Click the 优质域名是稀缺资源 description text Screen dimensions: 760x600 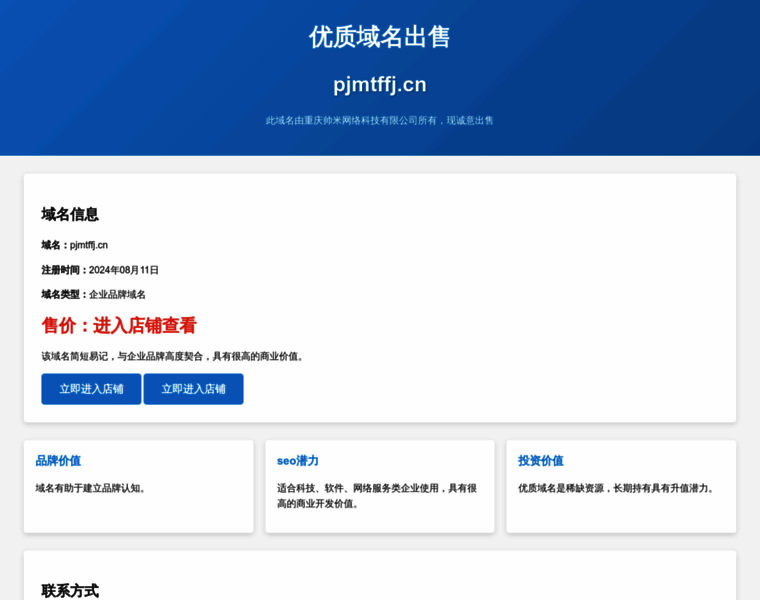click(x=617, y=488)
